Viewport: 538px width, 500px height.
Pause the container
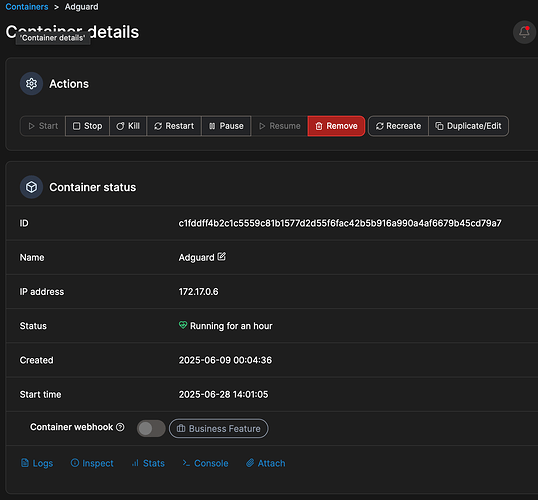[x=226, y=126]
